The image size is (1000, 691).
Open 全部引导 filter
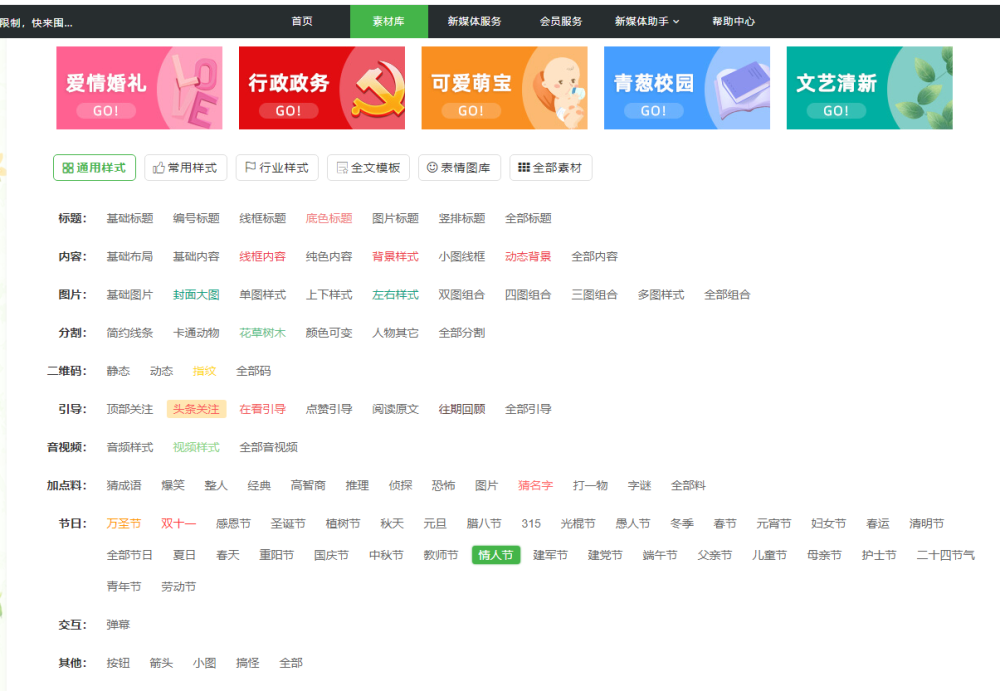(x=528, y=409)
